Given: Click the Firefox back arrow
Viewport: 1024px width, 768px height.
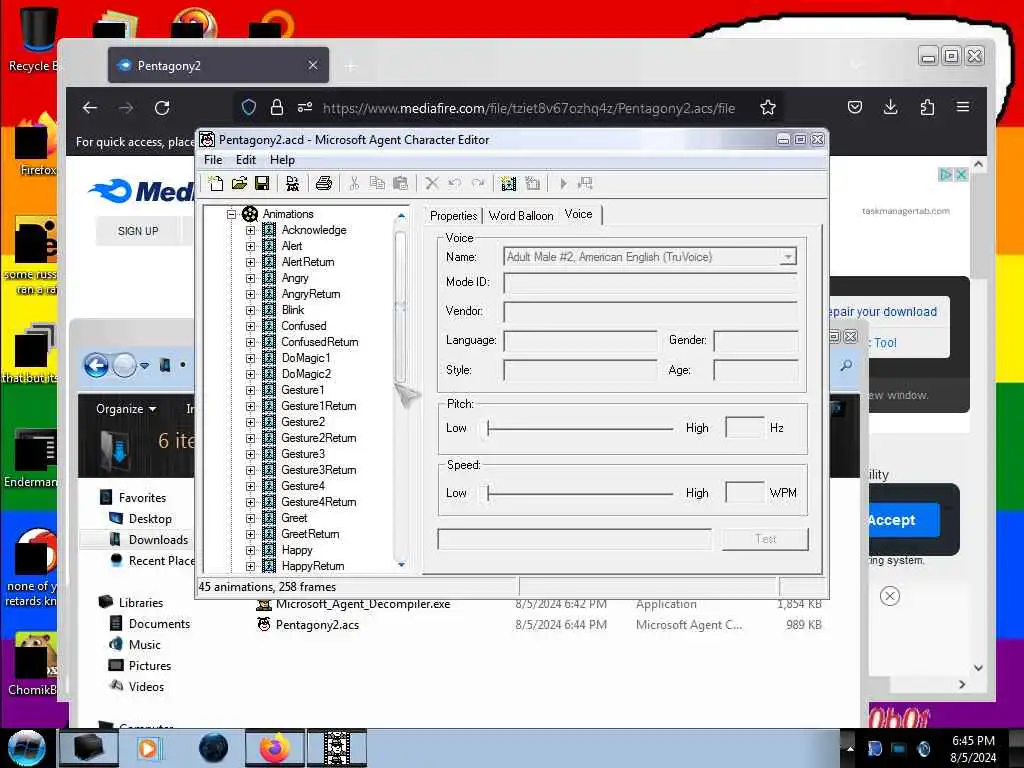Looking at the screenshot, I should (x=90, y=108).
